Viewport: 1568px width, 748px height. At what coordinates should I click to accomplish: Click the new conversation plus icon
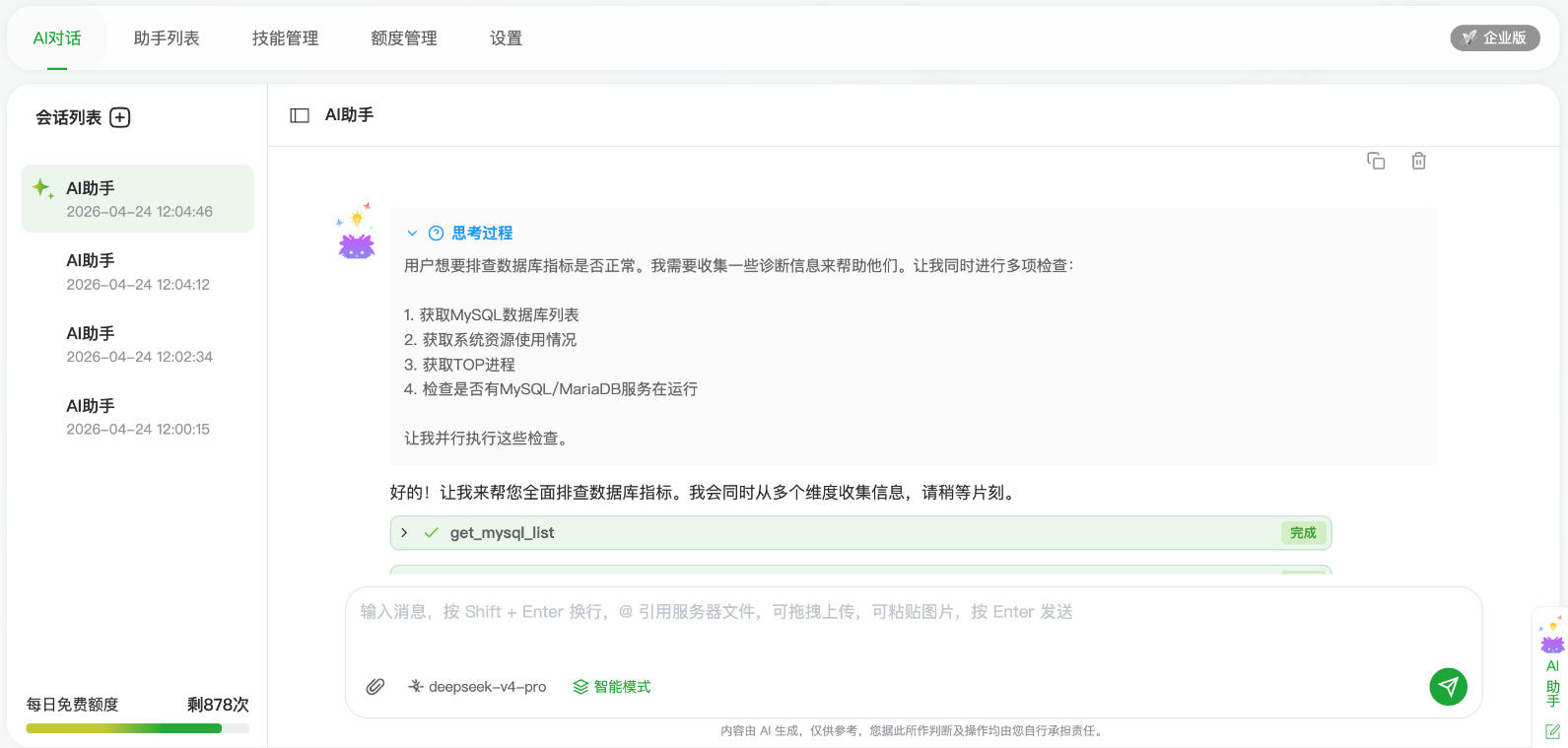click(119, 117)
